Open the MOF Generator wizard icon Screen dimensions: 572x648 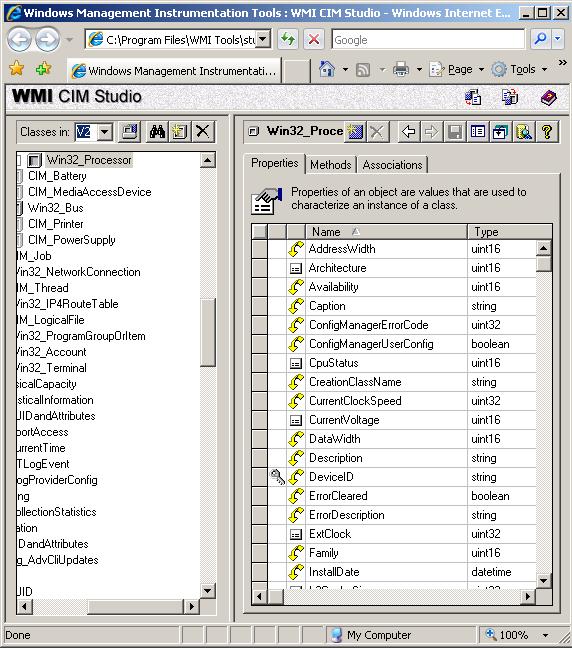[x=473, y=98]
